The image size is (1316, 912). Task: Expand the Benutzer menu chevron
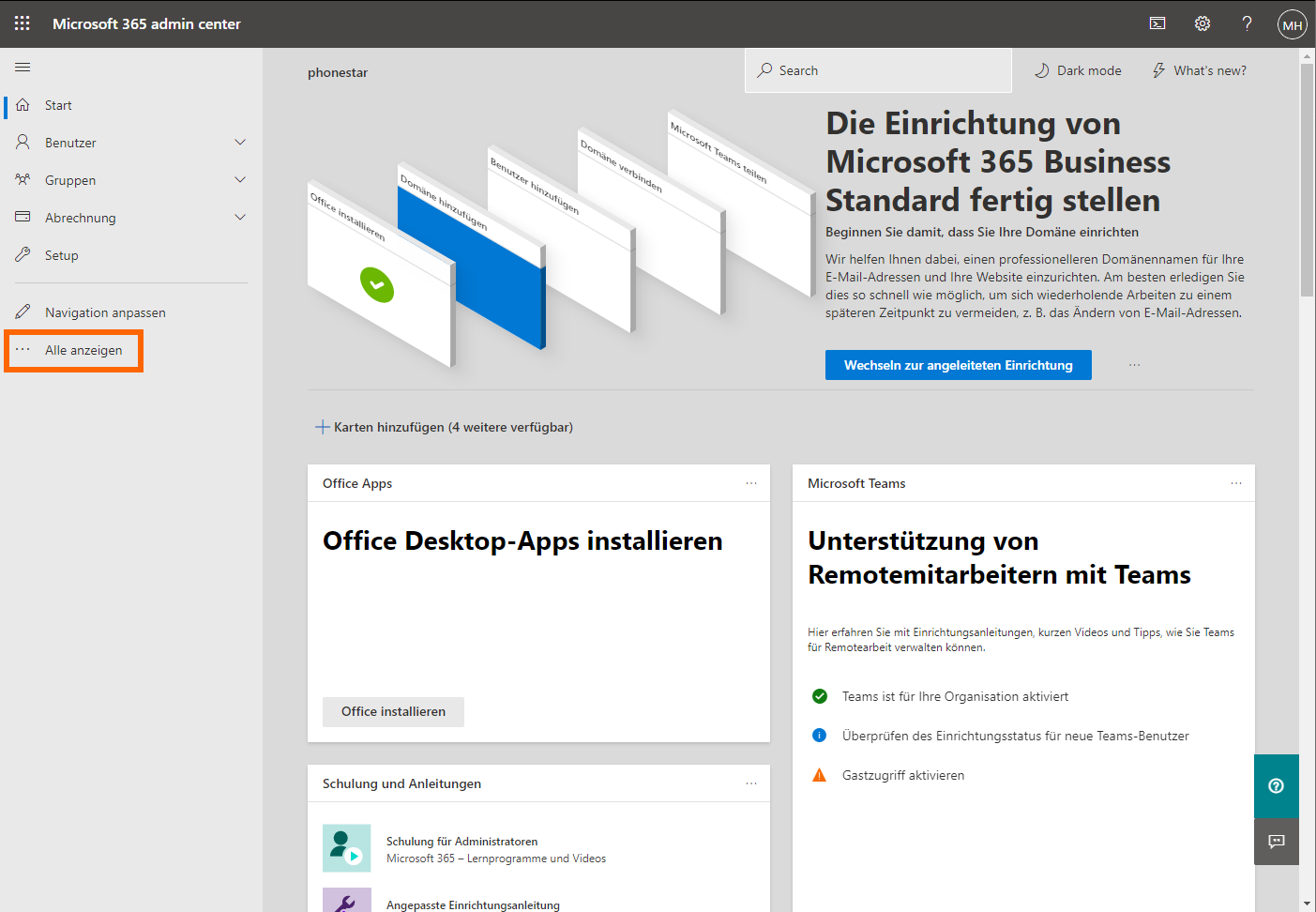pyautogui.click(x=240, y=143)
